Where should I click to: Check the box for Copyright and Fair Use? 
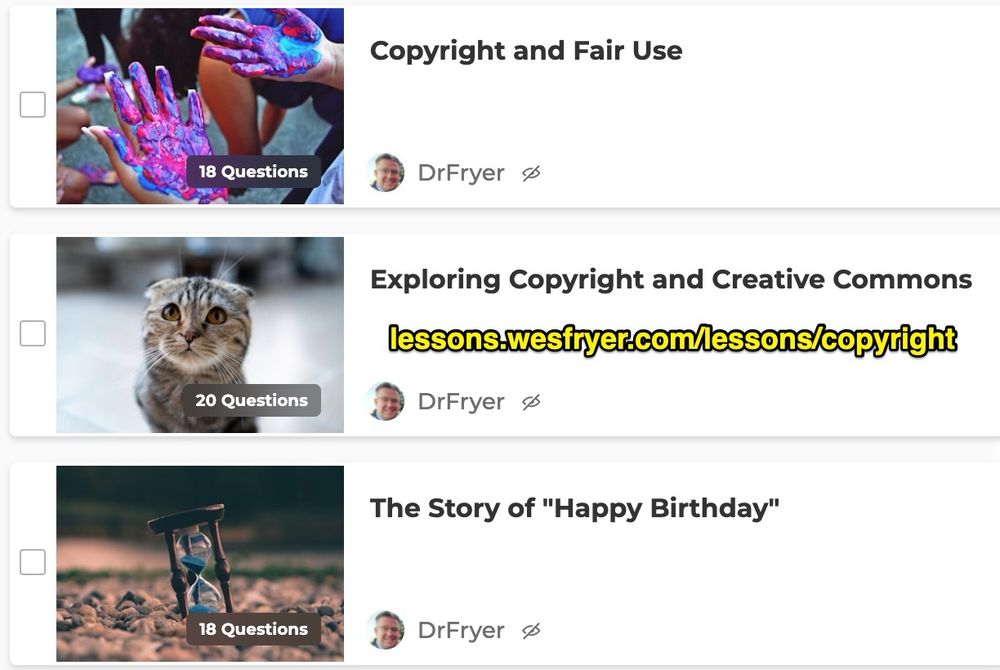pyautogui.click(x=33, y=105)
